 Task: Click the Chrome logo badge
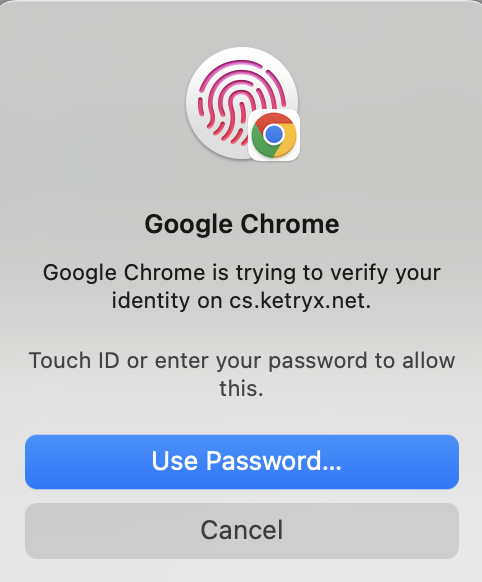click(x=274, y=135)
